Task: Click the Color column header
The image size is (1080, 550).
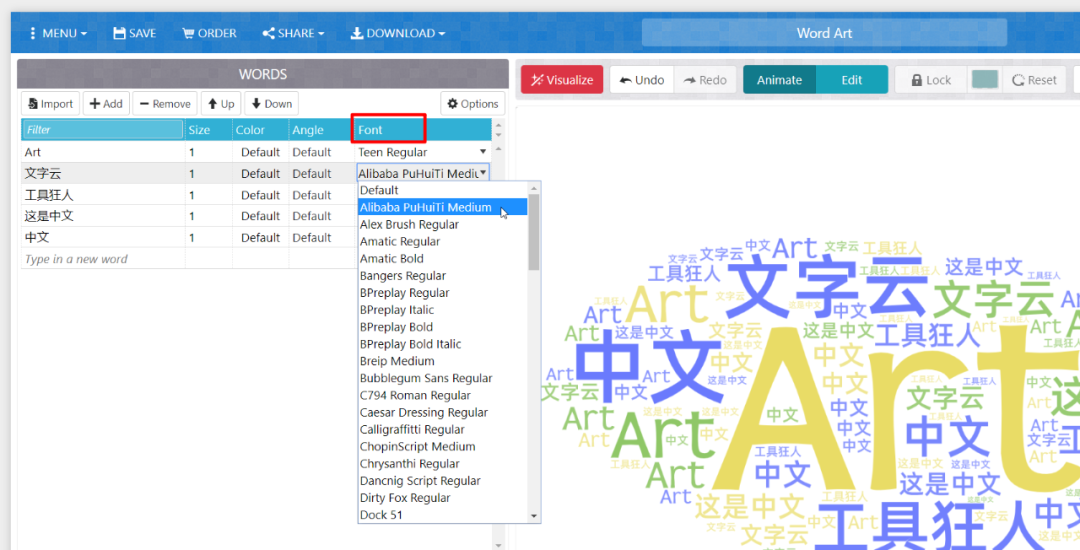Action: 260,129
